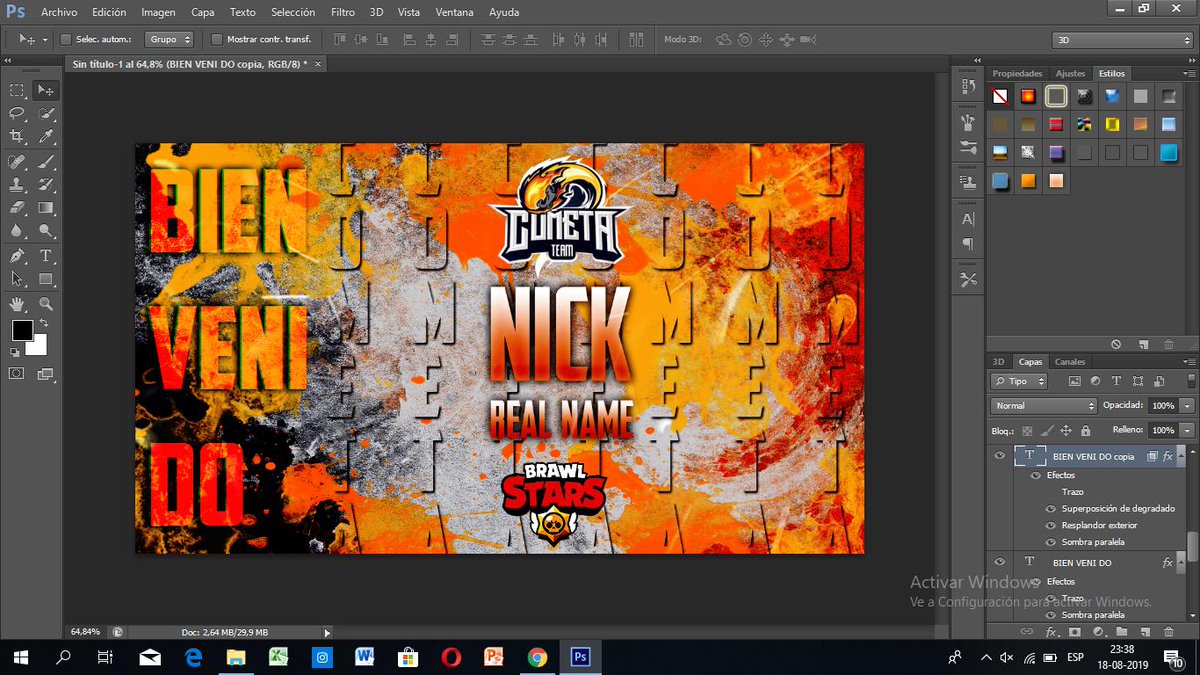Viewport: 1200px width, 675px height.
Task: Select the Blur tool
Action: click(17, 231)
